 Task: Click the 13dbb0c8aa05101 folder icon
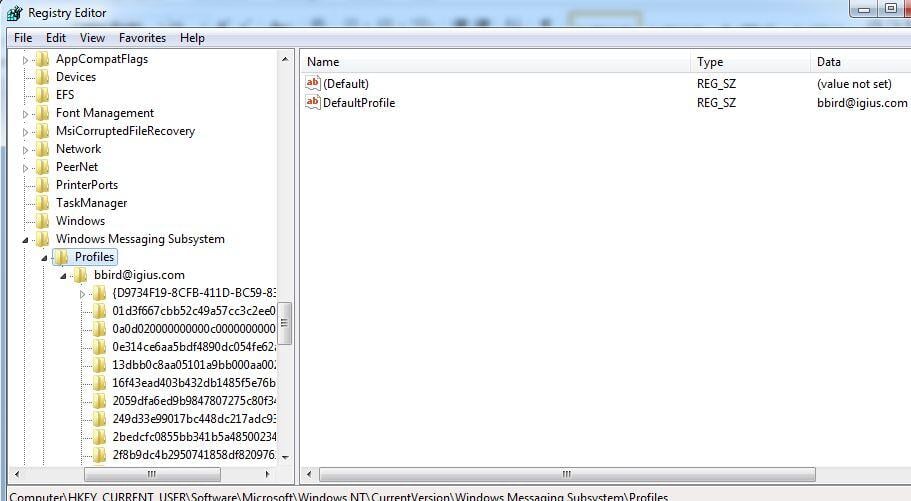point(100,366)
